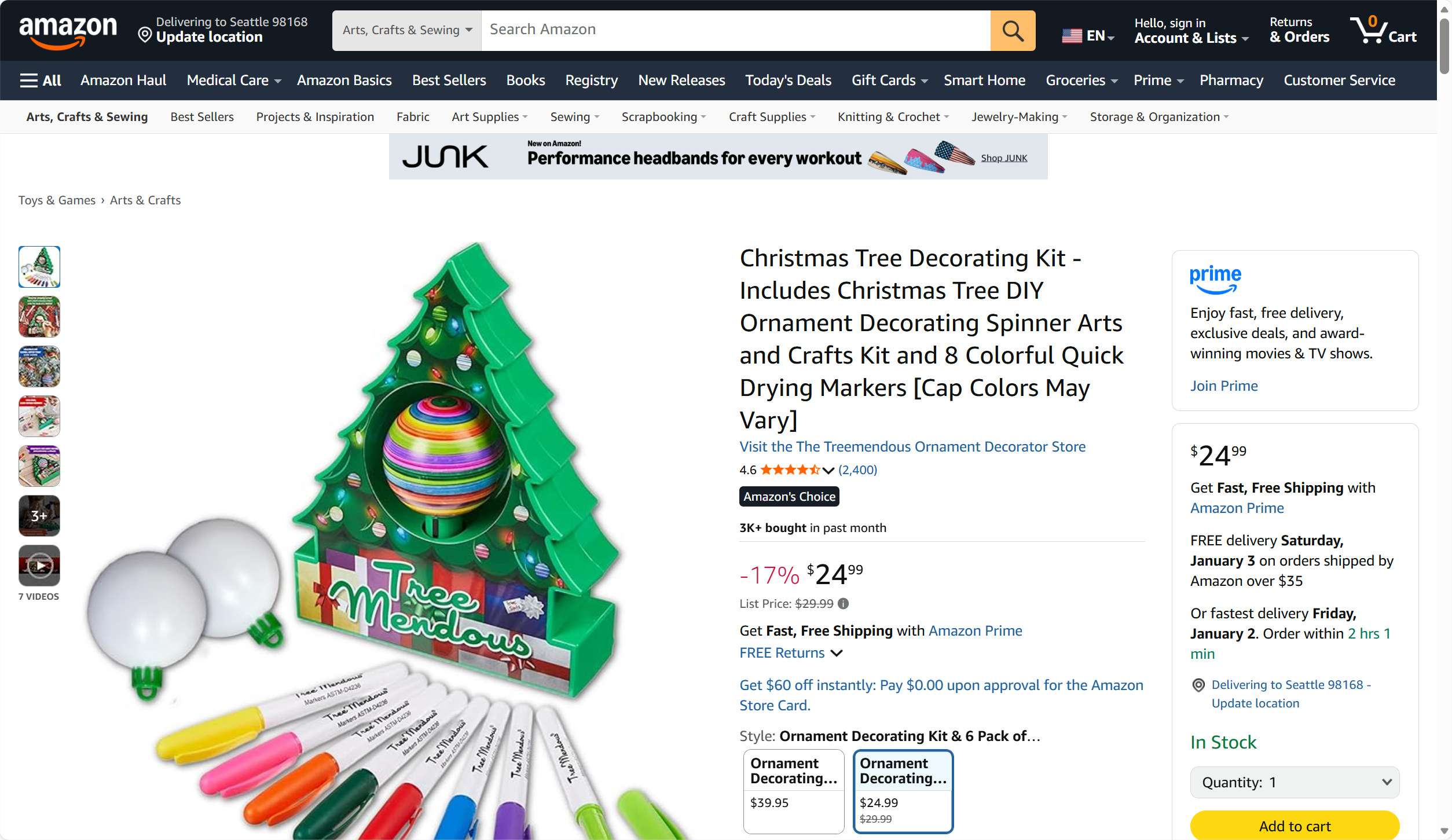Select the $24.99 Ornament Decorating style option

903,791
